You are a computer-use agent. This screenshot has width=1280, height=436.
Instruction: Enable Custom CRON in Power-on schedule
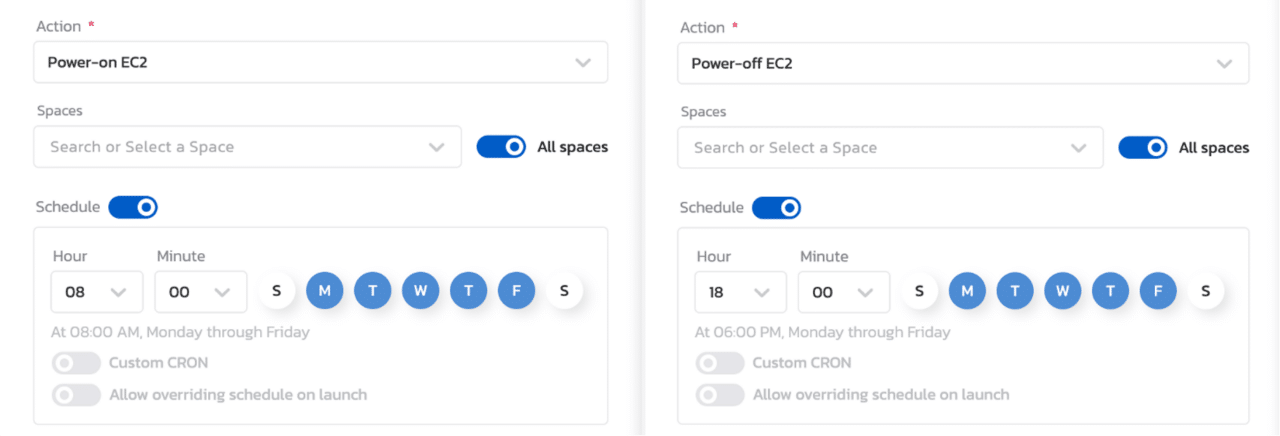point(77,363)
